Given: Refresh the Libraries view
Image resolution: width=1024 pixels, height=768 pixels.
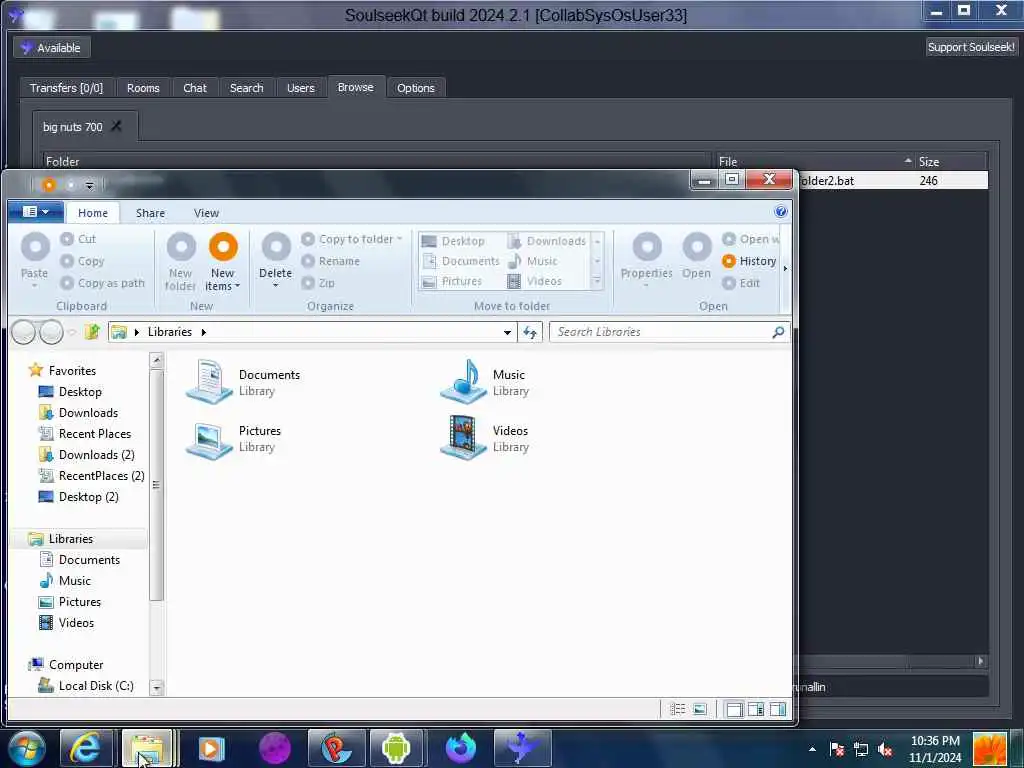Looking at the screenshot, I should [530, 332].
